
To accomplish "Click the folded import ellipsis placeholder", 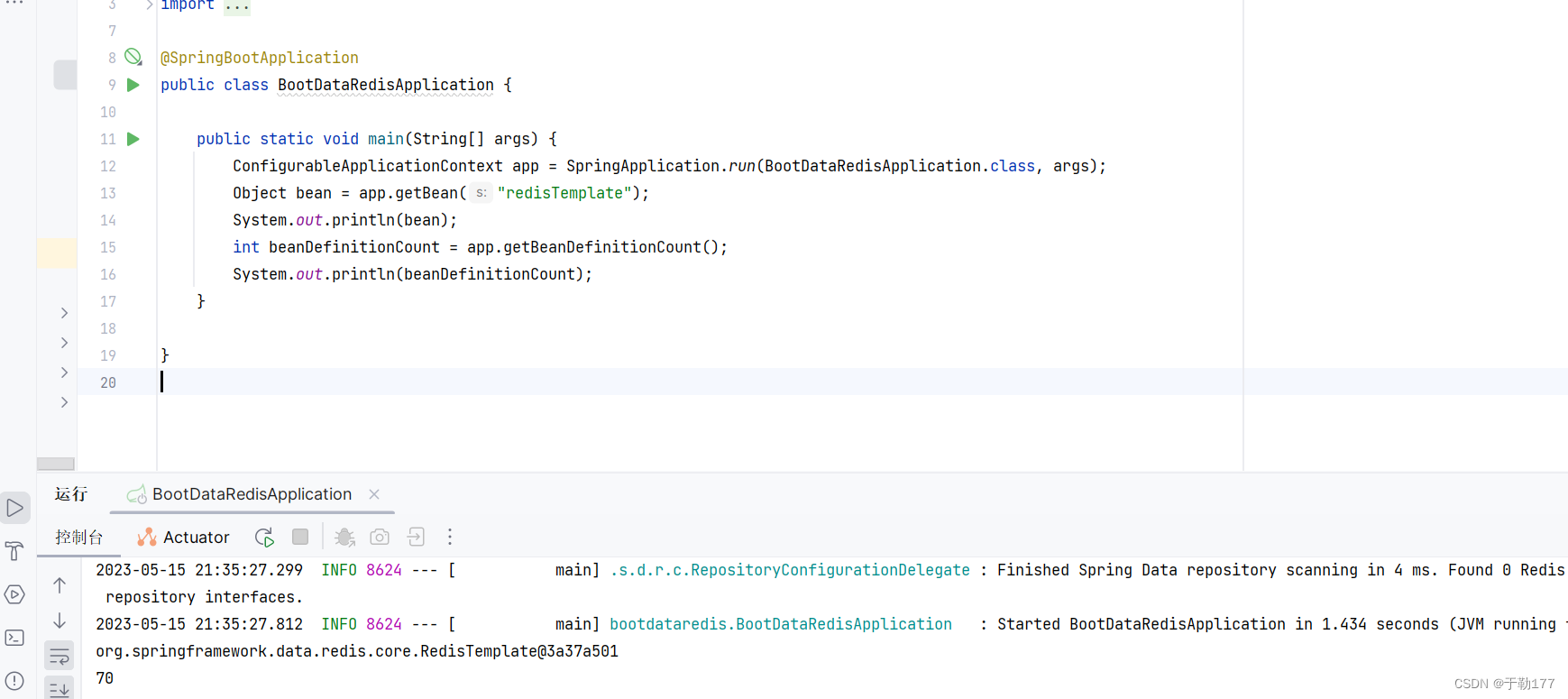I will point(237,5).
